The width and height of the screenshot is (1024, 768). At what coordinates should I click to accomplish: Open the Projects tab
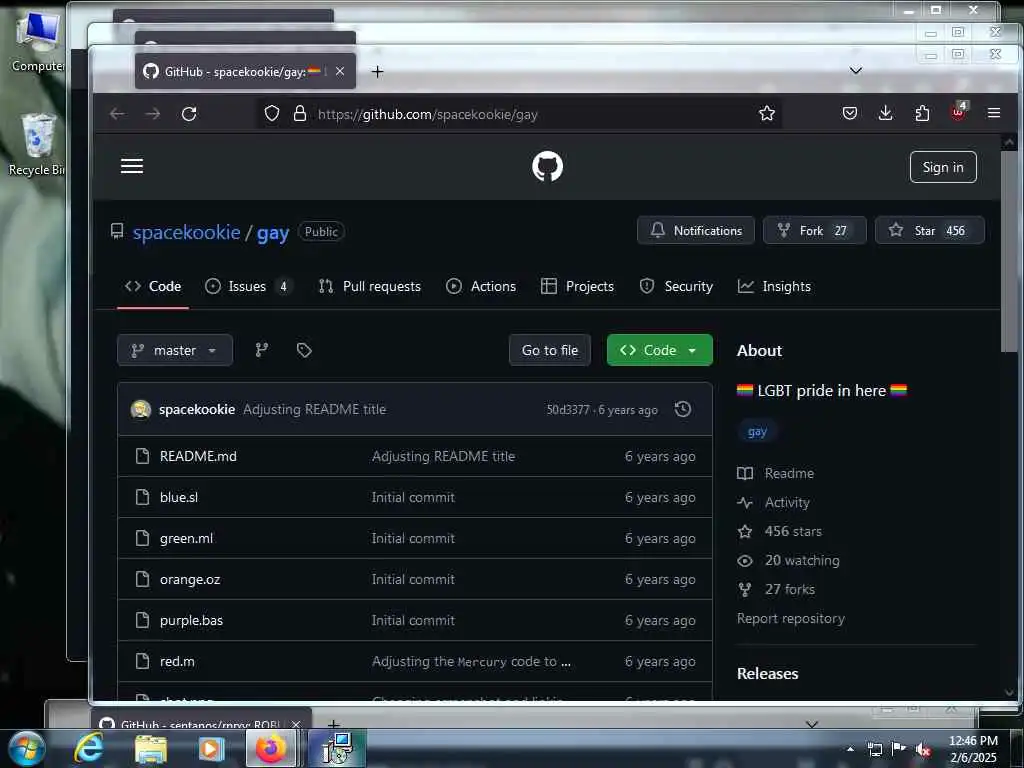578,286
